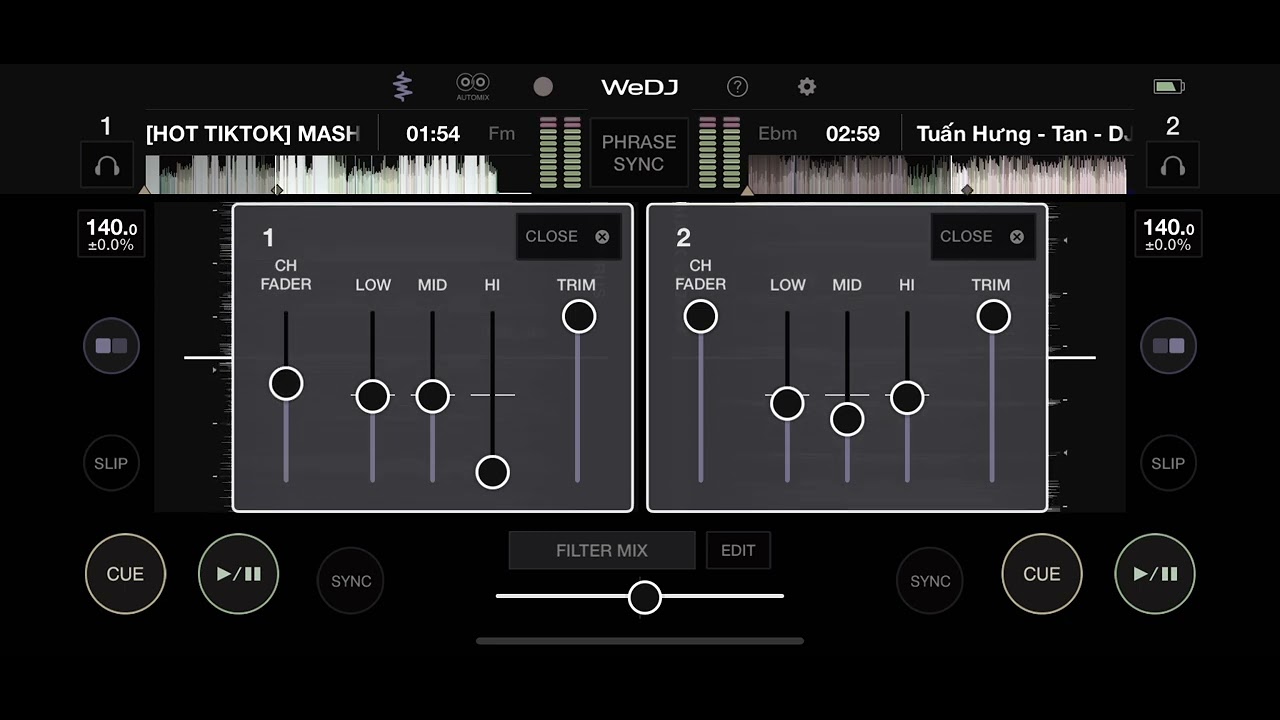1280x720 pixels.
Task: Toggle SLIP mode on deck 1
Action: (111, 463)
